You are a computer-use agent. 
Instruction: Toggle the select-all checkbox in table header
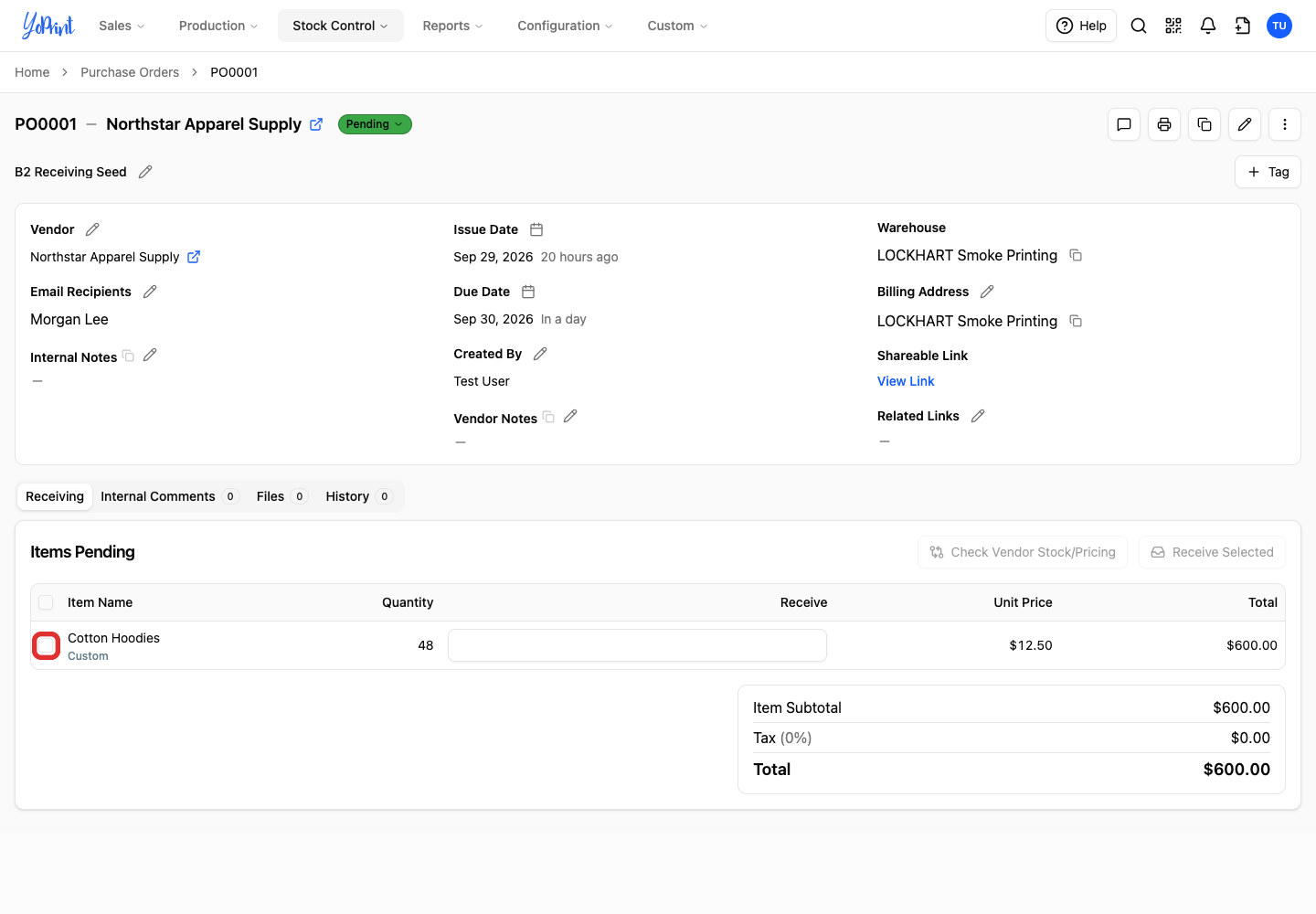(x=46, y=602)
